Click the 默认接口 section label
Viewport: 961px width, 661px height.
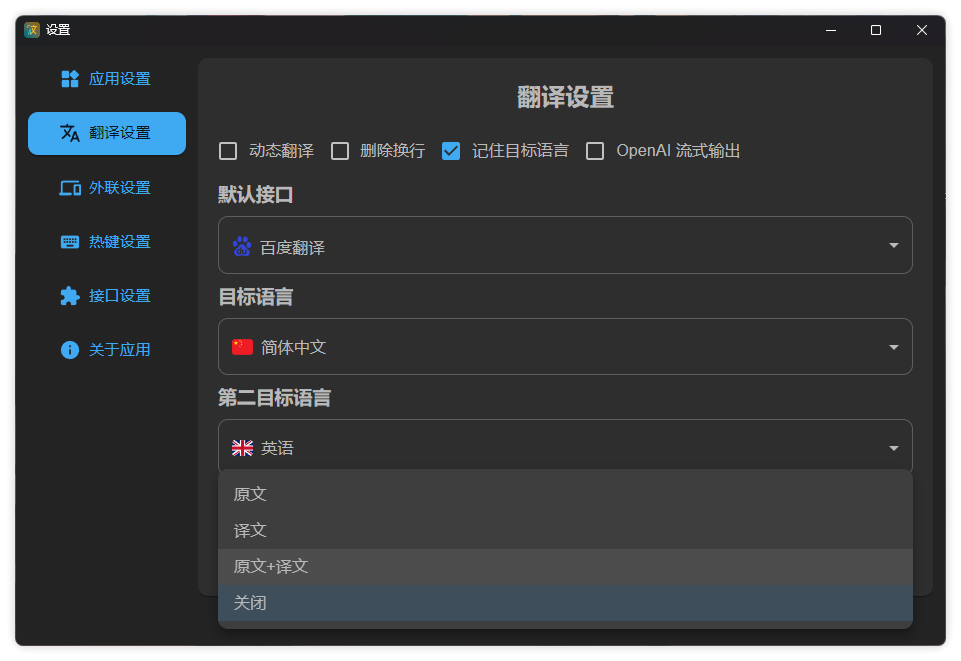point(256,195)
